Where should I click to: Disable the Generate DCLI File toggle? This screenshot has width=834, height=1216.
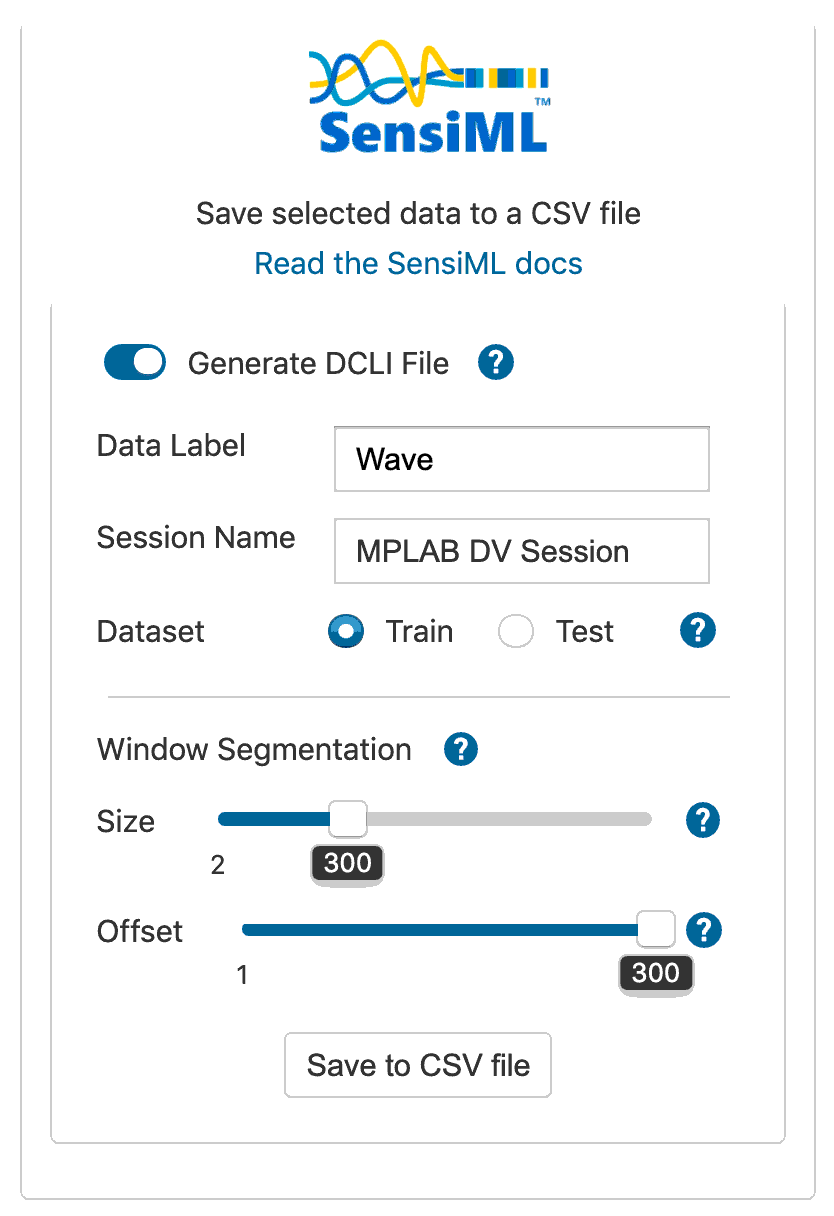point(134,362)
